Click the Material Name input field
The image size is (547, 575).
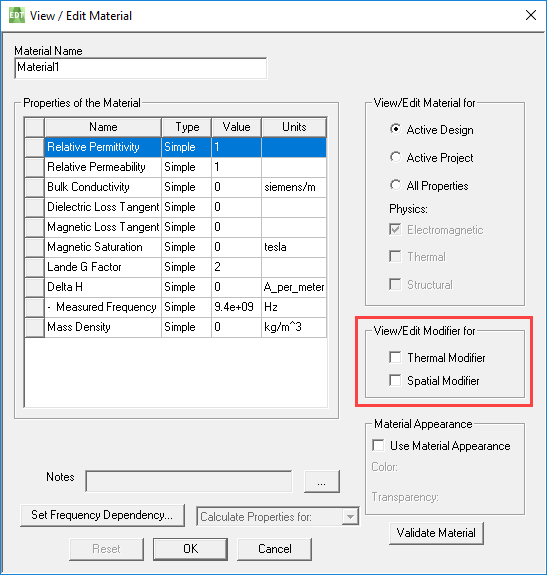[141, 68]
